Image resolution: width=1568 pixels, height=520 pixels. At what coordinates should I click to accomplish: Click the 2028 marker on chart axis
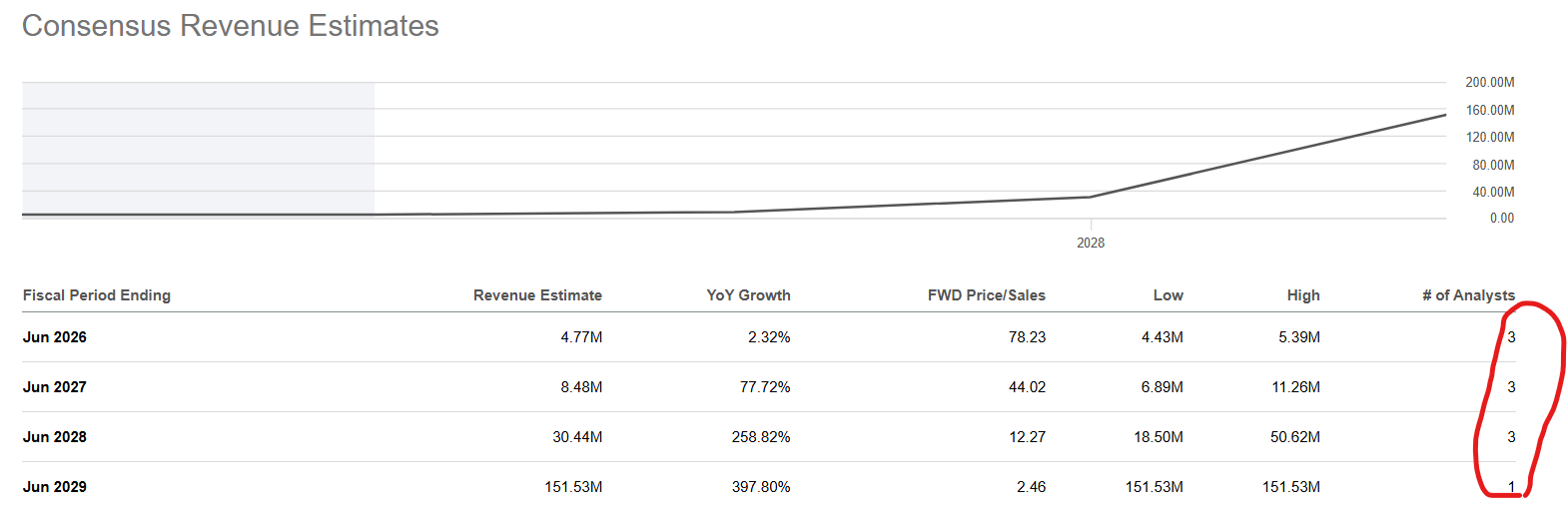pyautogui.click(x=1091, y=243)
